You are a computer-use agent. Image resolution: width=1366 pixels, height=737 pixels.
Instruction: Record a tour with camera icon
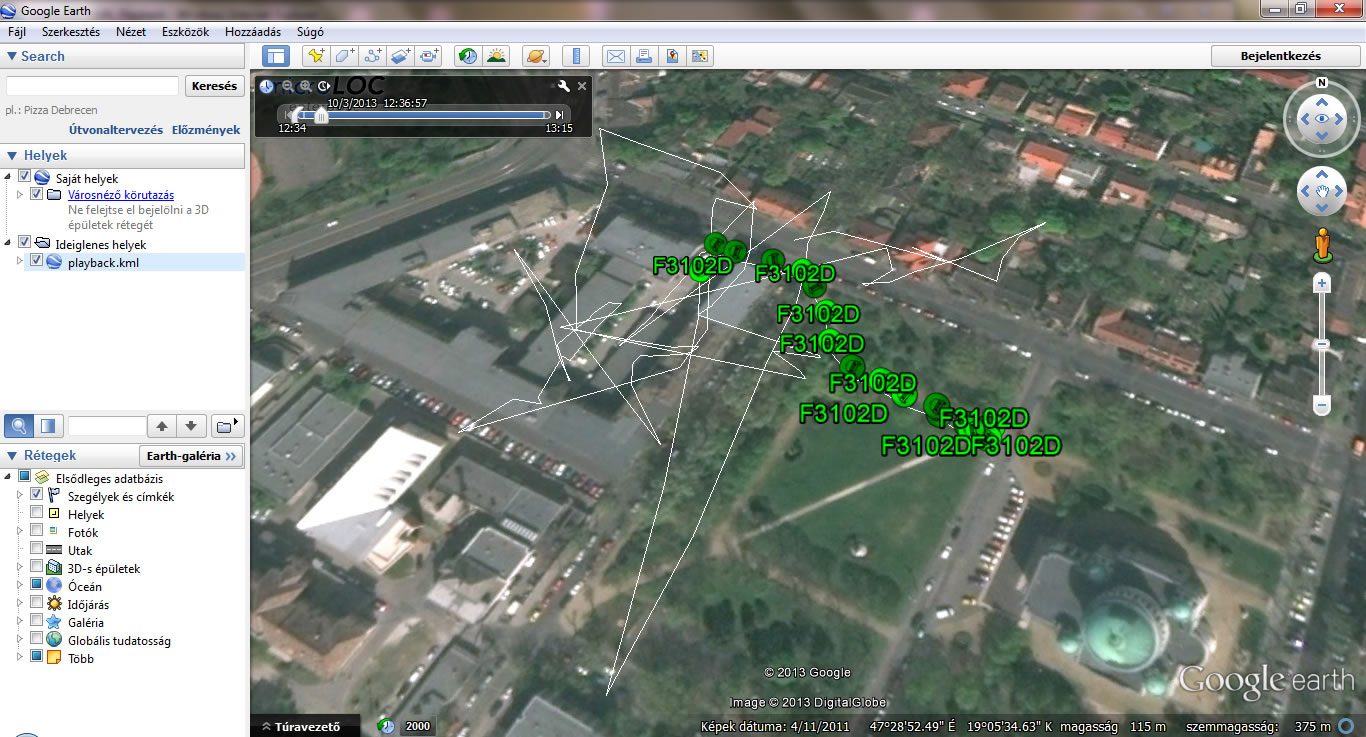pos(430,56)
